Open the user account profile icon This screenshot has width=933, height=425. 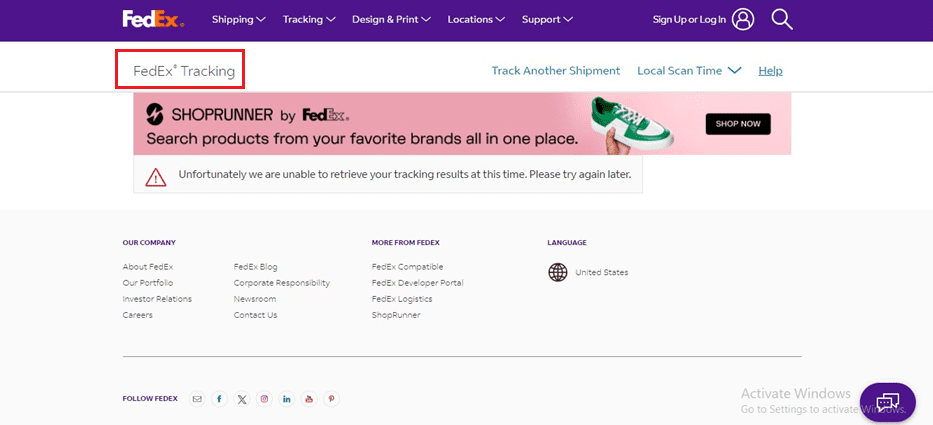pyautogui.click(x=743, y=20)
